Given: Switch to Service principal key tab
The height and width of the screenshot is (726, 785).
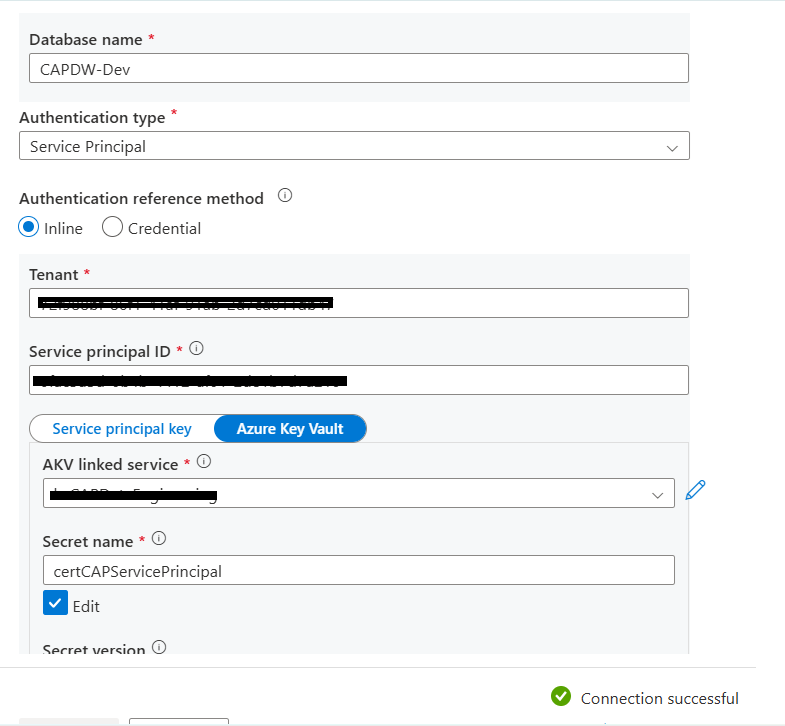Looking at the screenshot, I should (122, 429).
